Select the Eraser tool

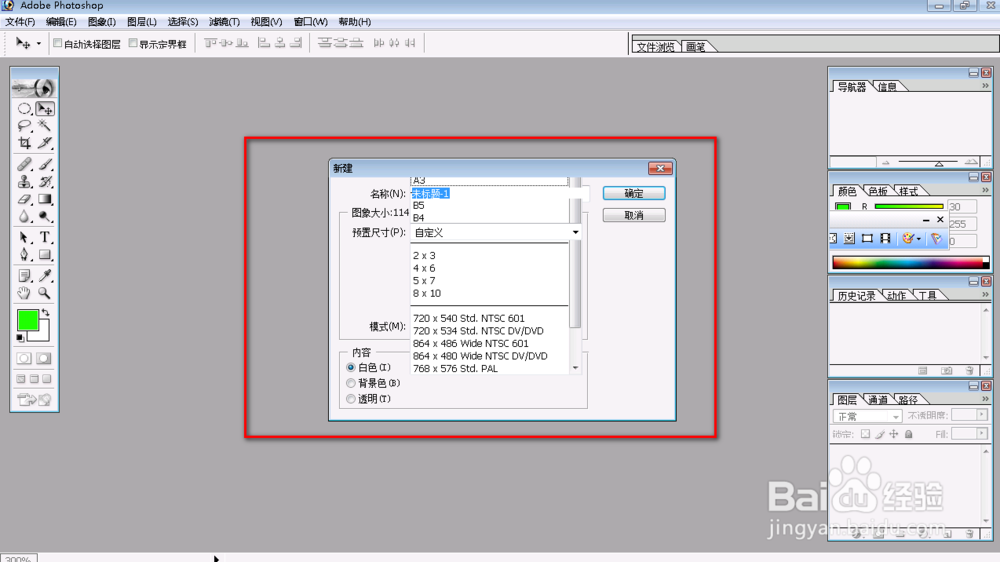(24, 199)
